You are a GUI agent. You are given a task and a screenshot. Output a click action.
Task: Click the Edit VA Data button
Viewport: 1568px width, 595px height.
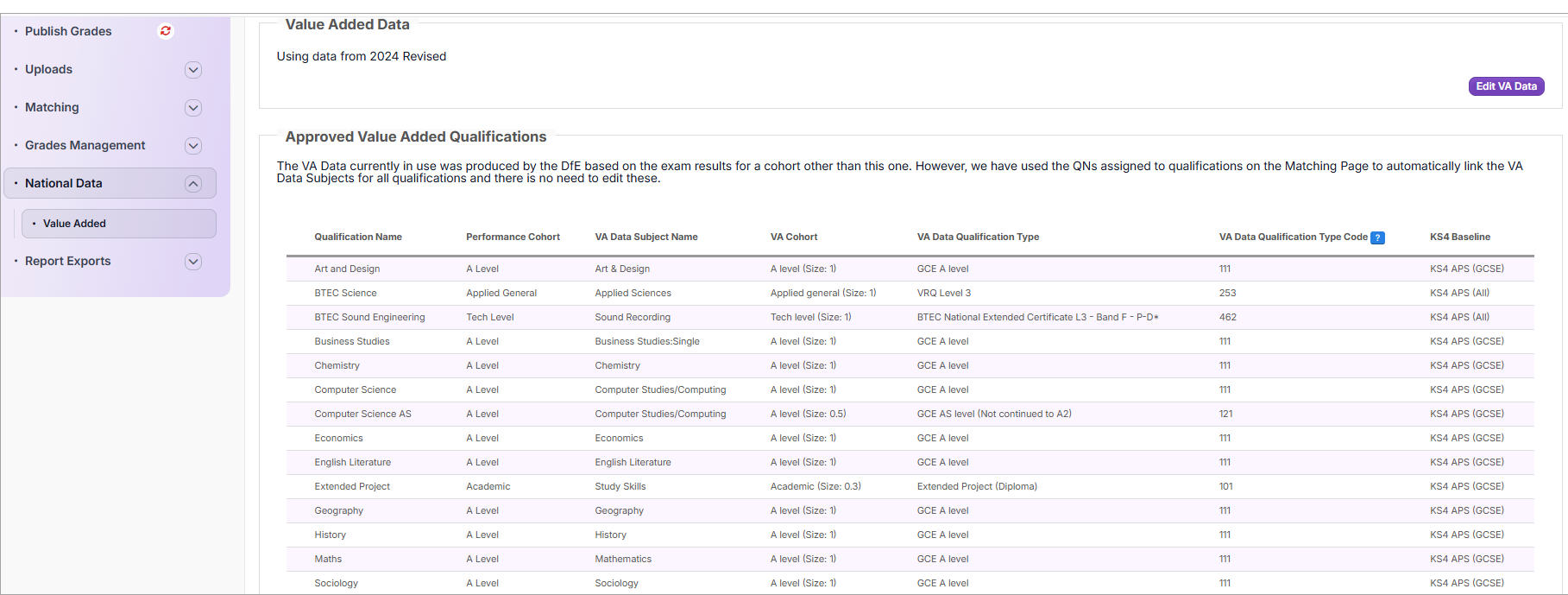click(1506, 86)
